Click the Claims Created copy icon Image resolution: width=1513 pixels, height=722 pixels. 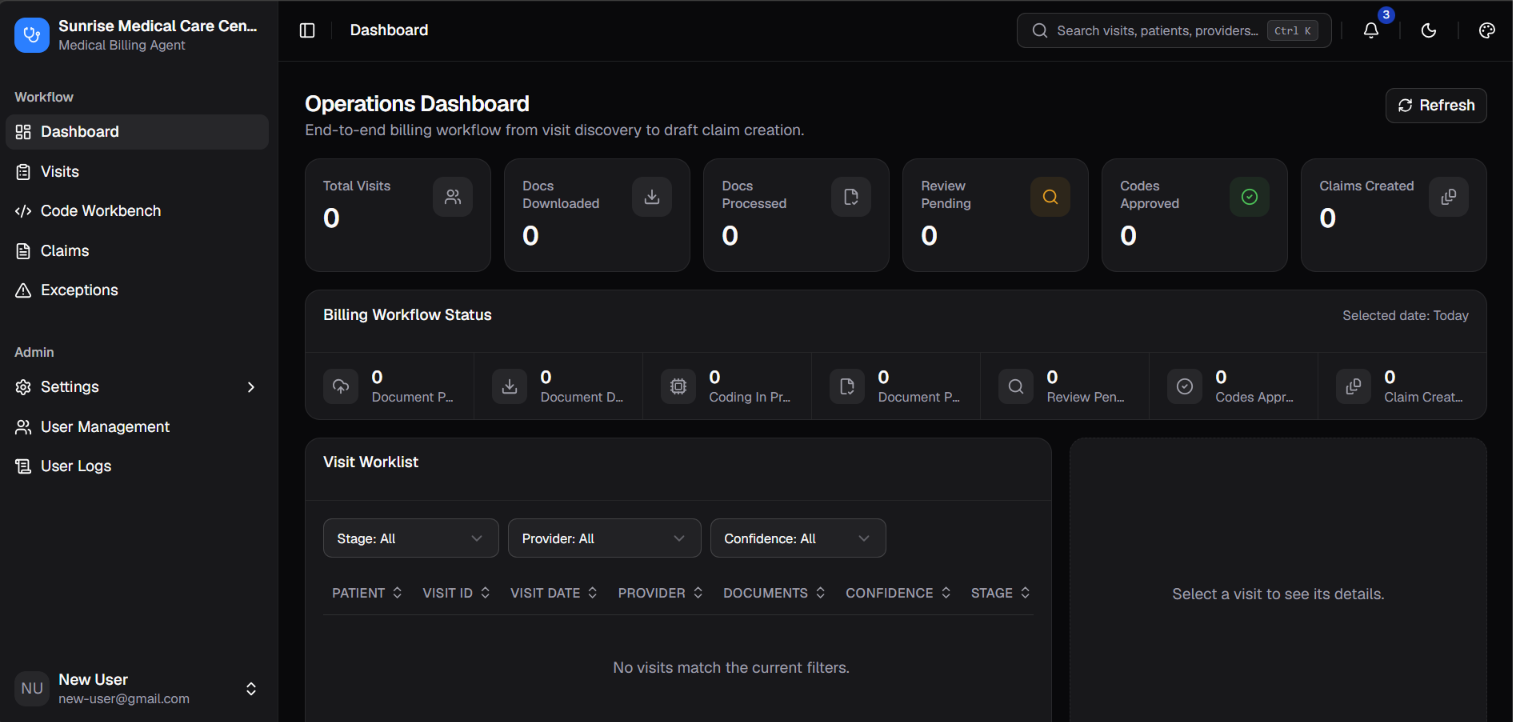[x=1448, y=197]
